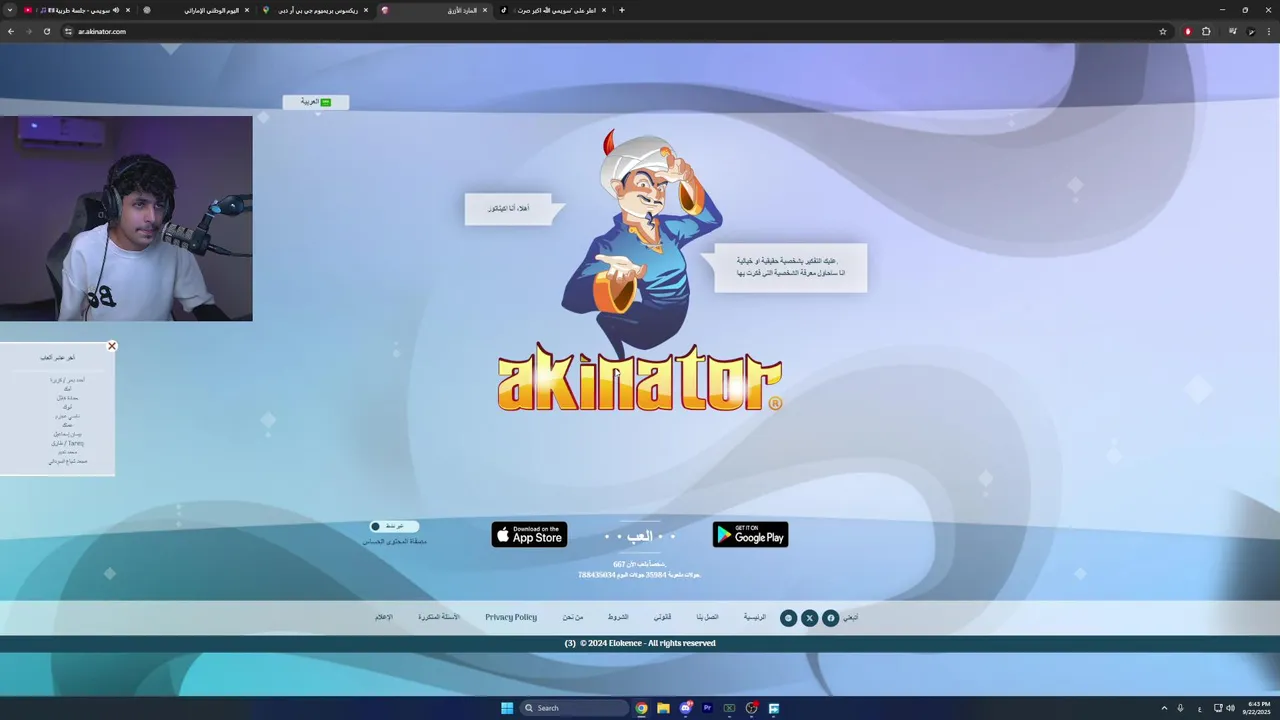Image resolution: width=1280 pixels, height=720 pixels.
Task: Open the الإعلام media footer link
Action: 383,618
